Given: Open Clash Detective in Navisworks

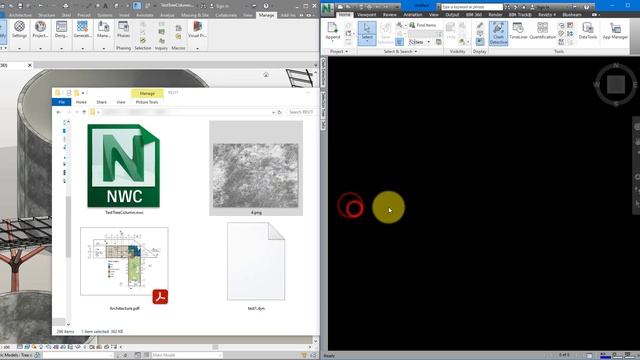Looking at the screenshot, I should coord(498,33).
